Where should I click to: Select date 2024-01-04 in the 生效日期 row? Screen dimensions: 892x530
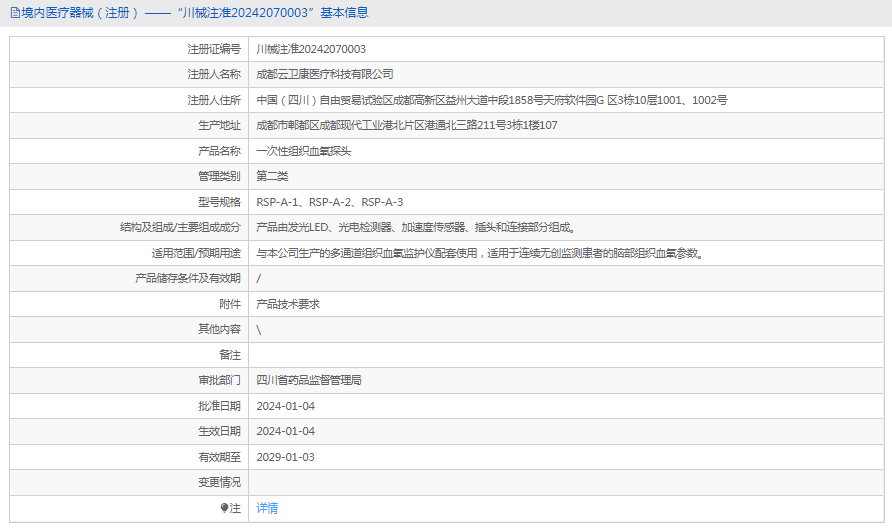click(285, 431)
